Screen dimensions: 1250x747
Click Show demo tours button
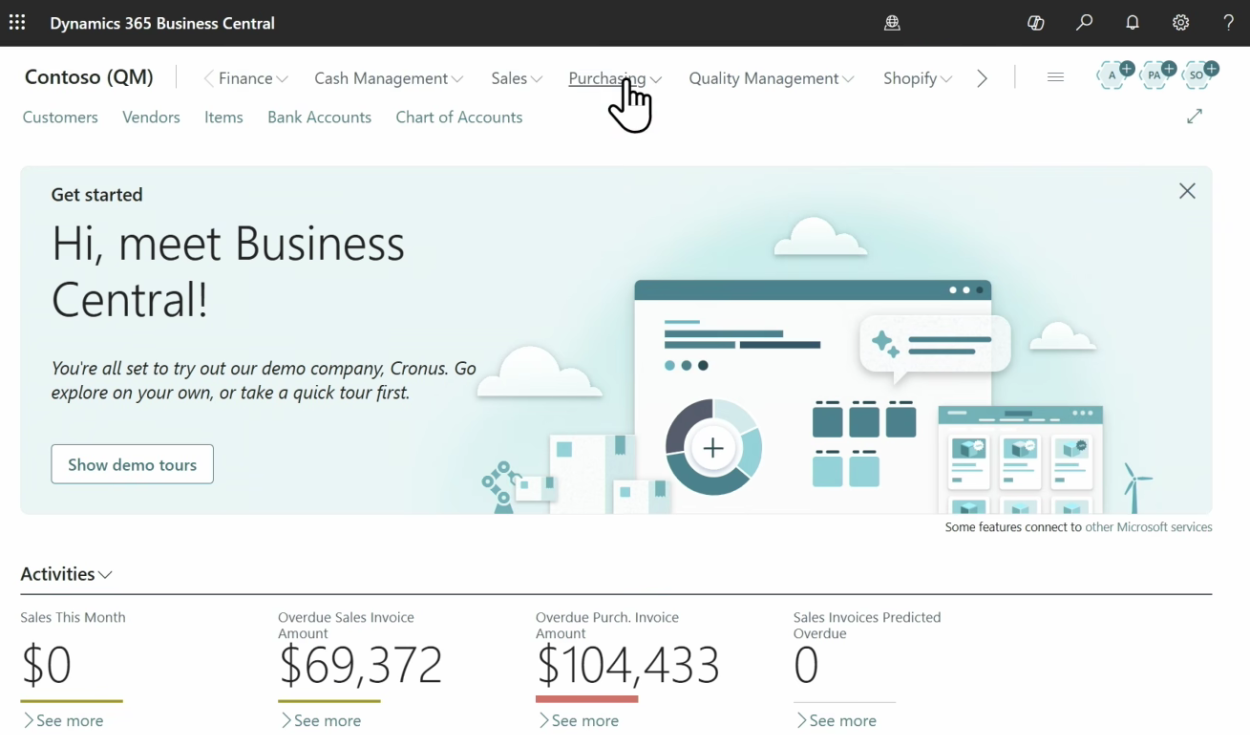132,464
